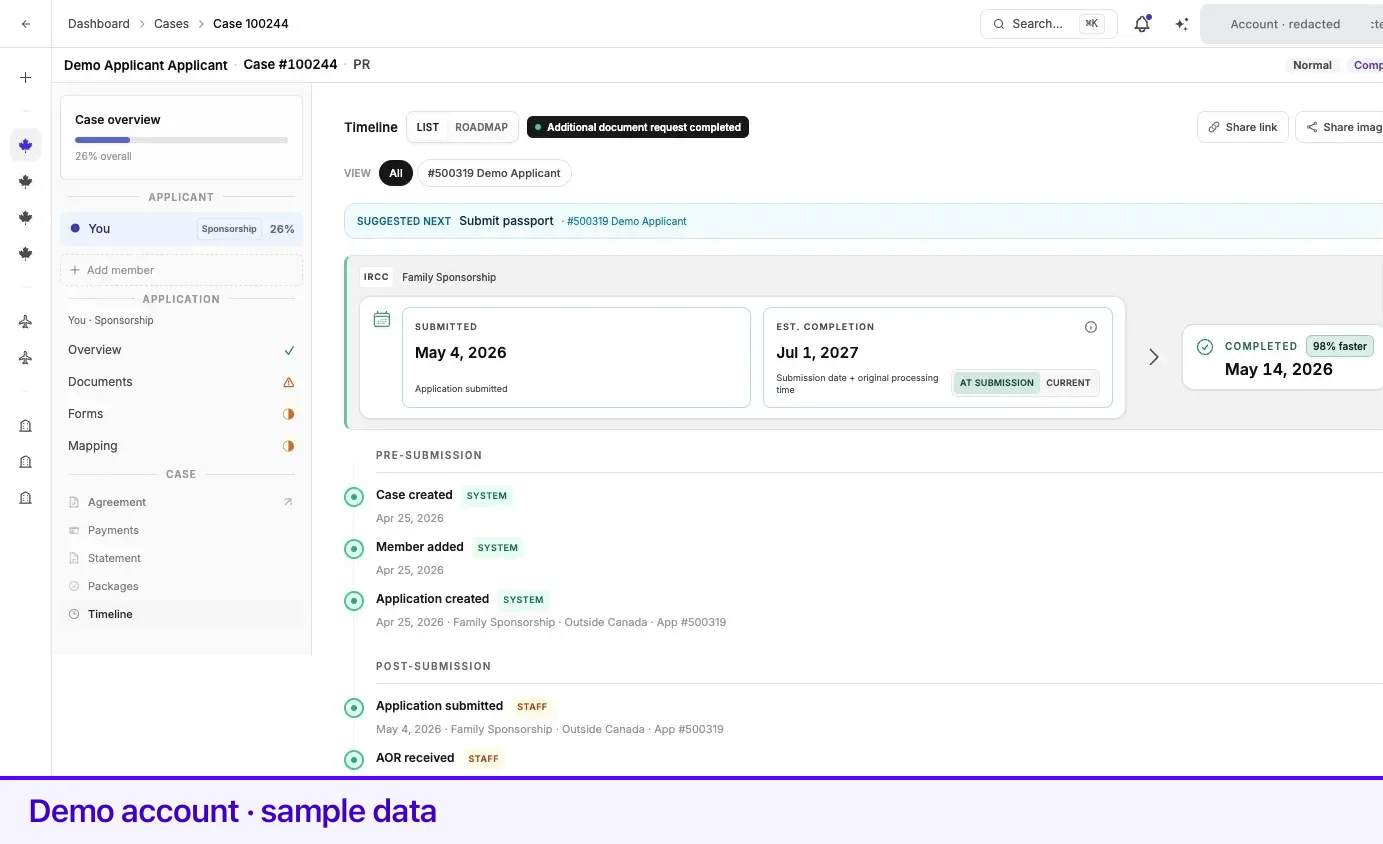
Task: Click the info icon beside Est. Completion
Action: click(1091, 327)
